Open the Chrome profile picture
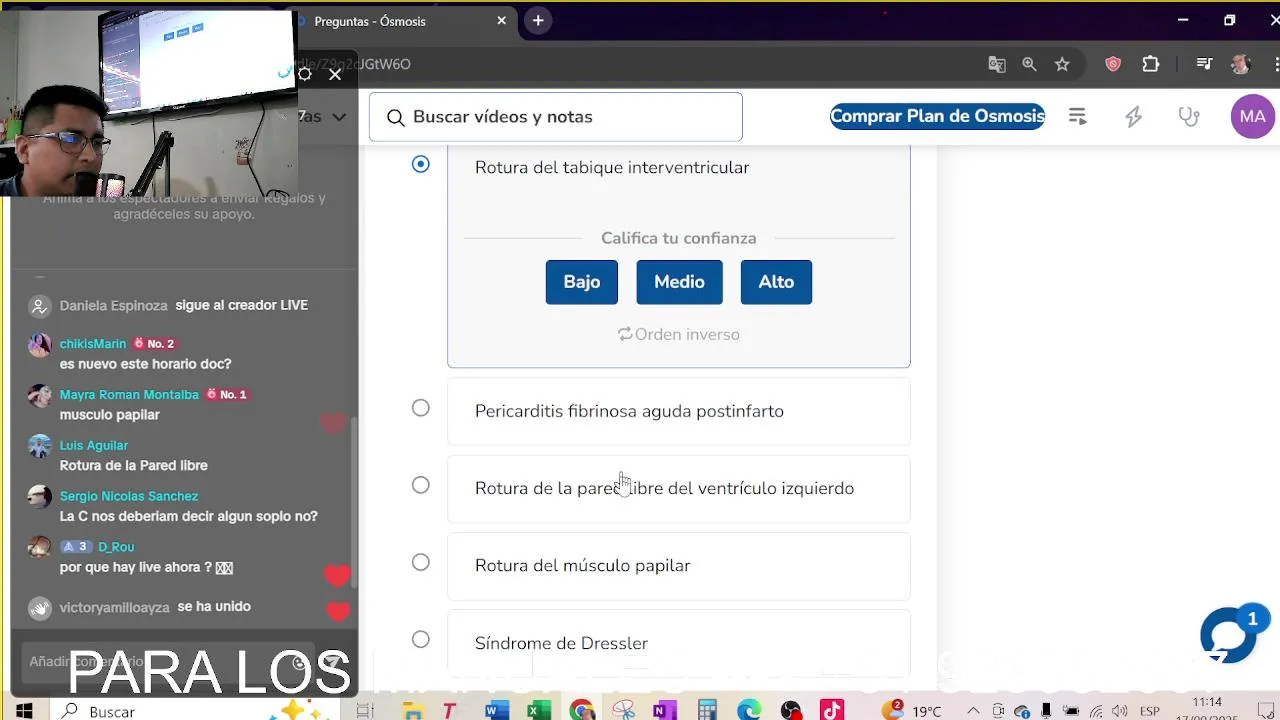Viewport: 1280px width, 720px height. tap(1241, 64)
